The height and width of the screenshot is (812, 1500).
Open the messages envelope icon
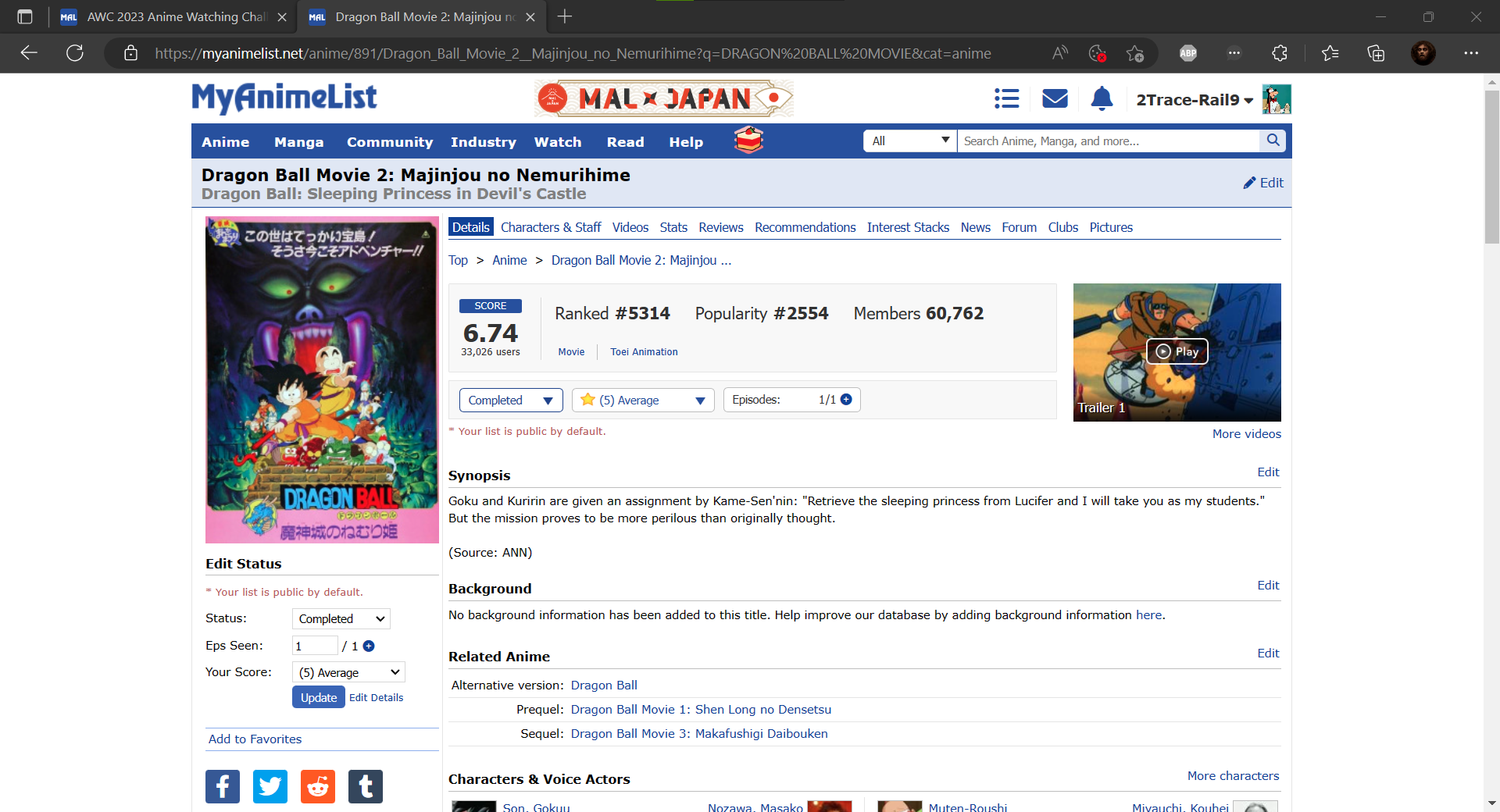point(1055,98)
